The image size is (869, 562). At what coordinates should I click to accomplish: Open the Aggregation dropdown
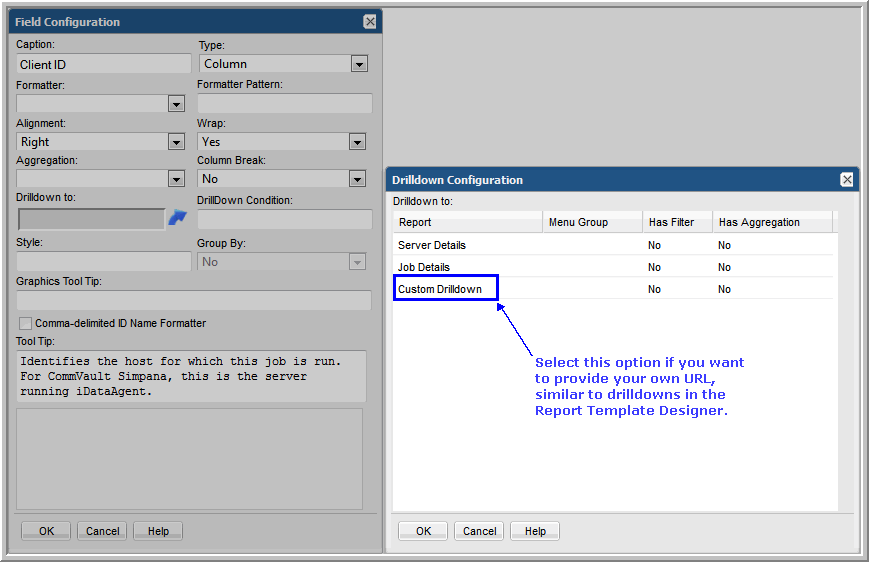click(x=176, y=179)
